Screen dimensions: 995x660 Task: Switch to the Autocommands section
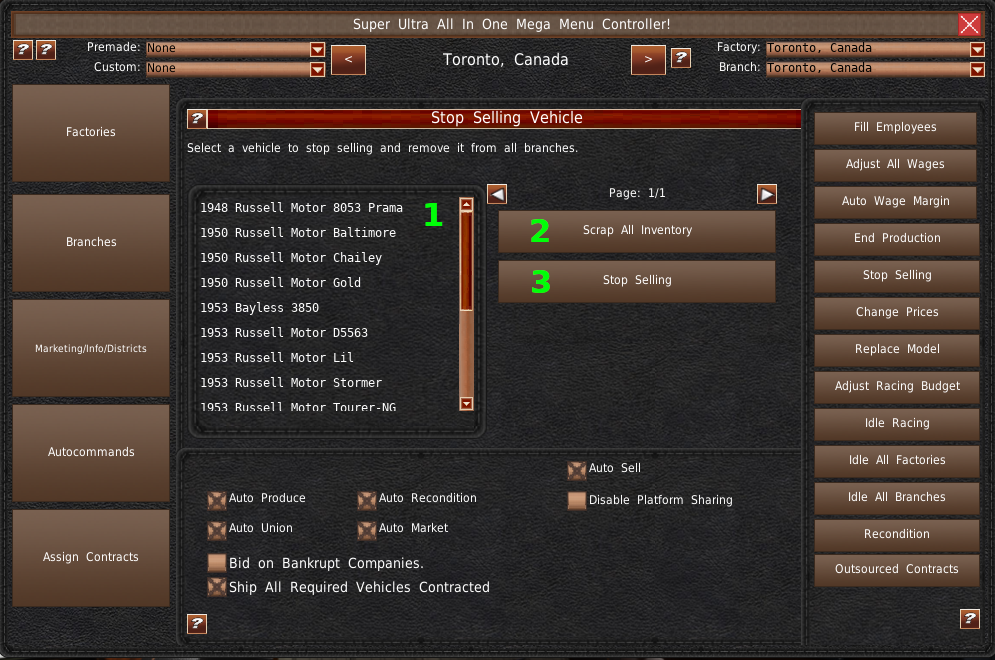[x=91, y=452]
